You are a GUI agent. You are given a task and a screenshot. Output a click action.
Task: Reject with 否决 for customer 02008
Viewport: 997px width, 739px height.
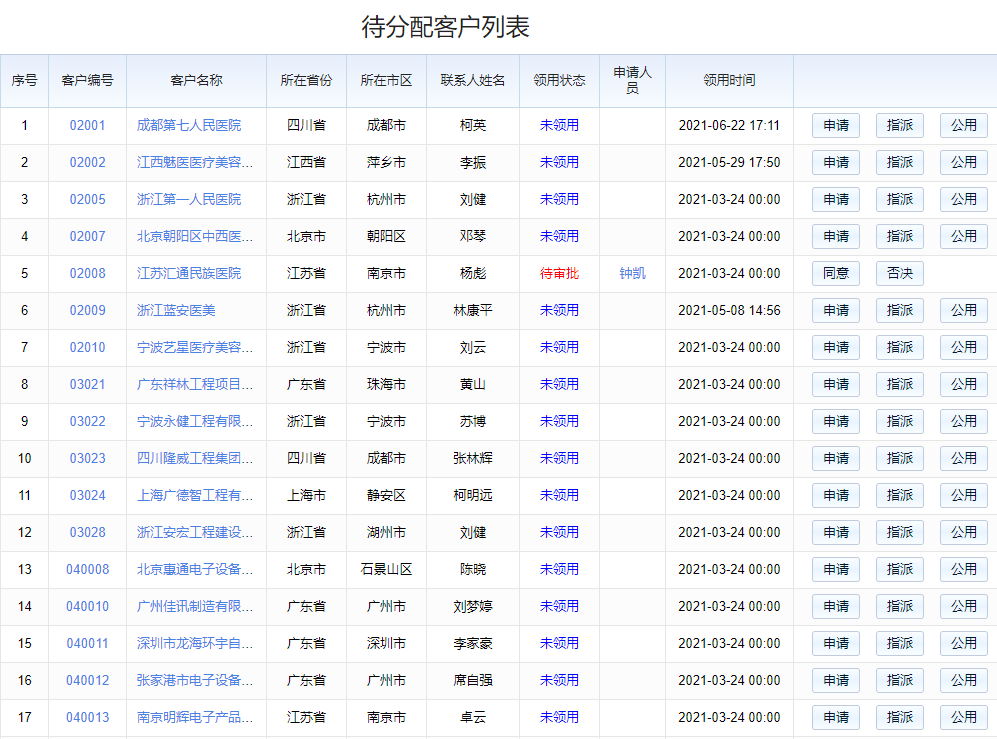click(899, 274)
